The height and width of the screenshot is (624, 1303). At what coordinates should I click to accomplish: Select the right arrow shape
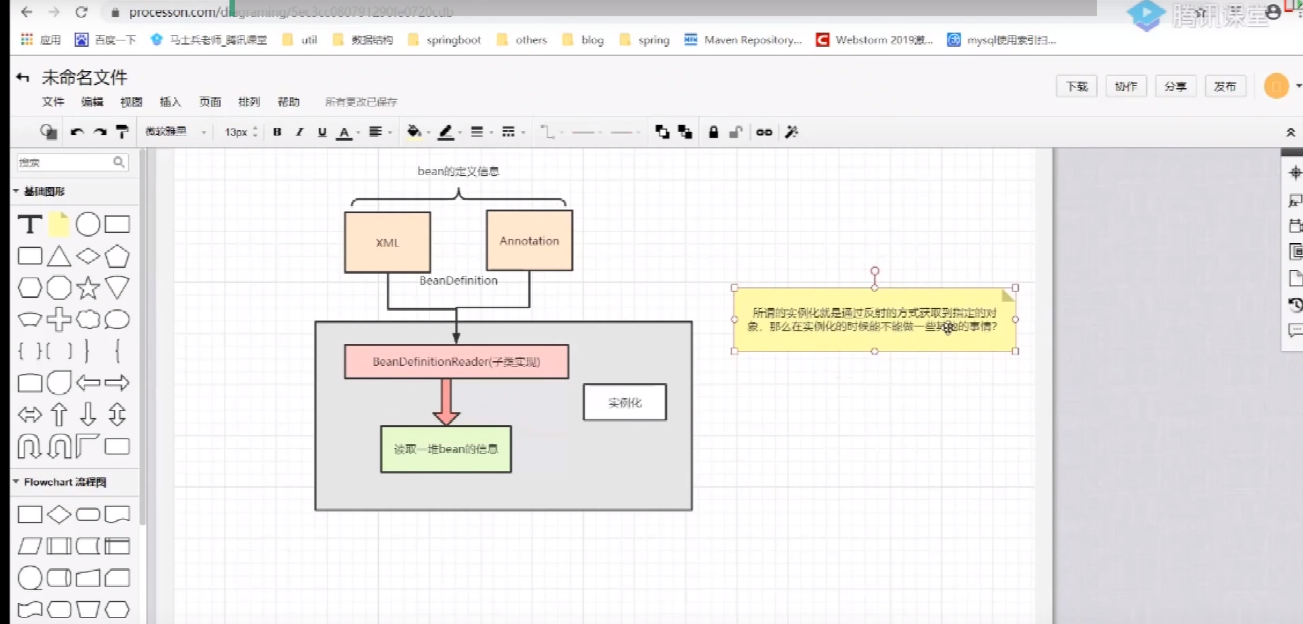[x=117, y=383]
